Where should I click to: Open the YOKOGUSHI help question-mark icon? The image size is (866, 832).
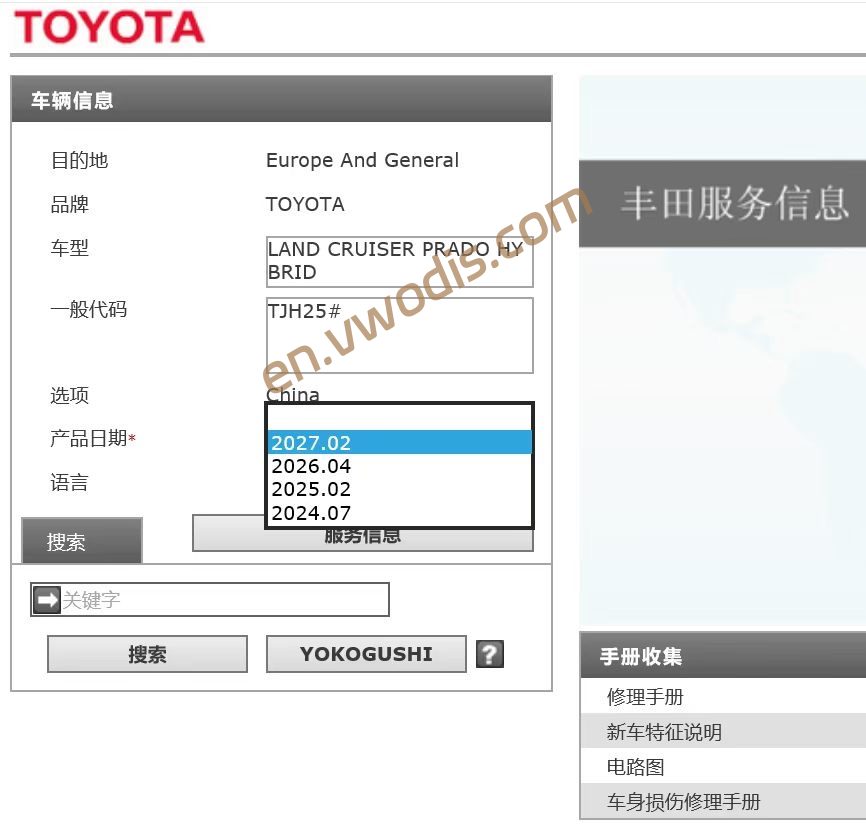[490, 654]
